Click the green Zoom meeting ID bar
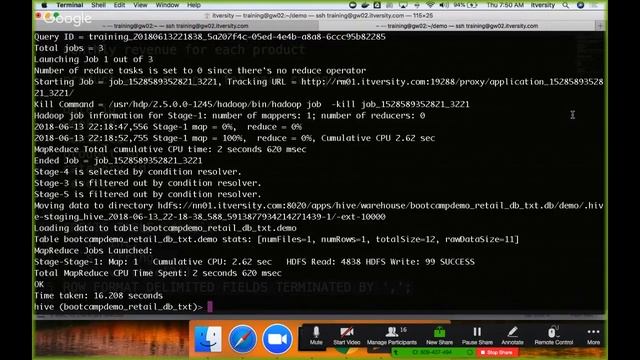 click(433, 352)
